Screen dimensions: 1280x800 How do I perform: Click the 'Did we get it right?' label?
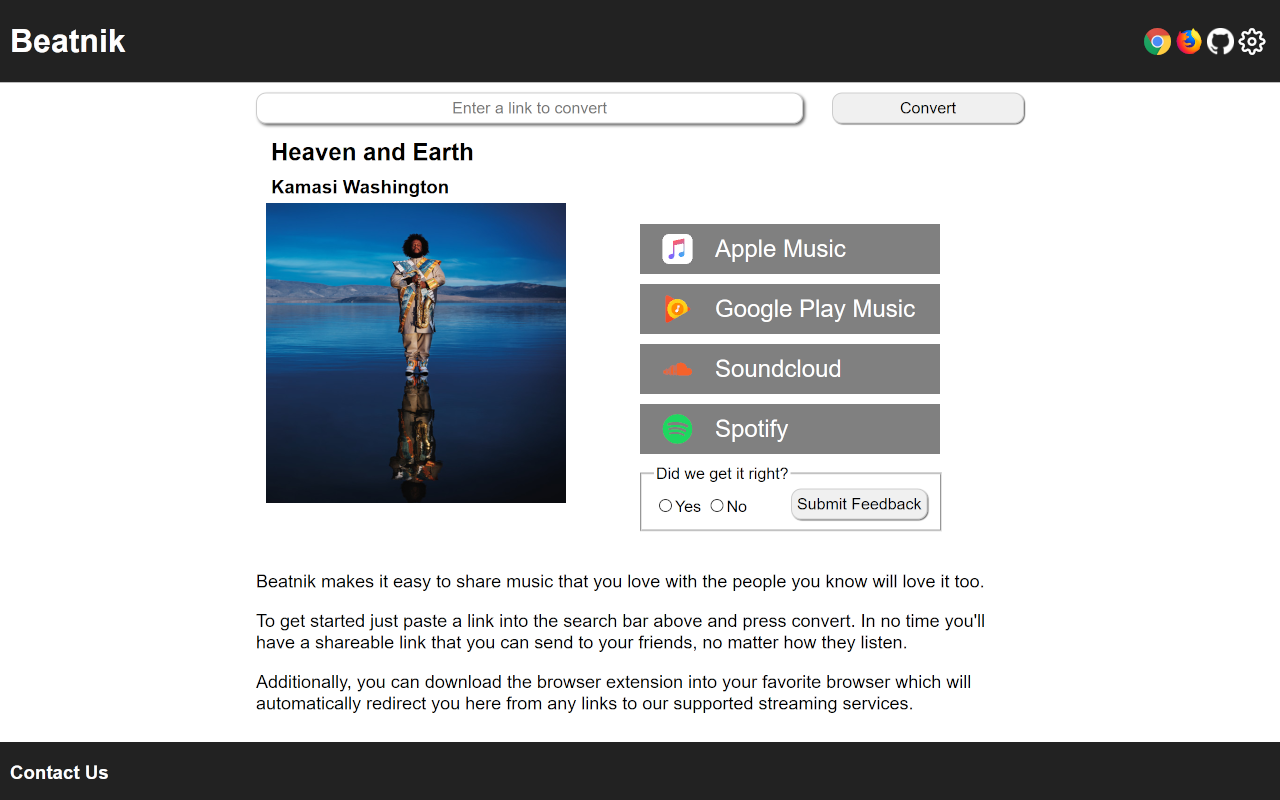pyautogui.click(x=722, y=473)
